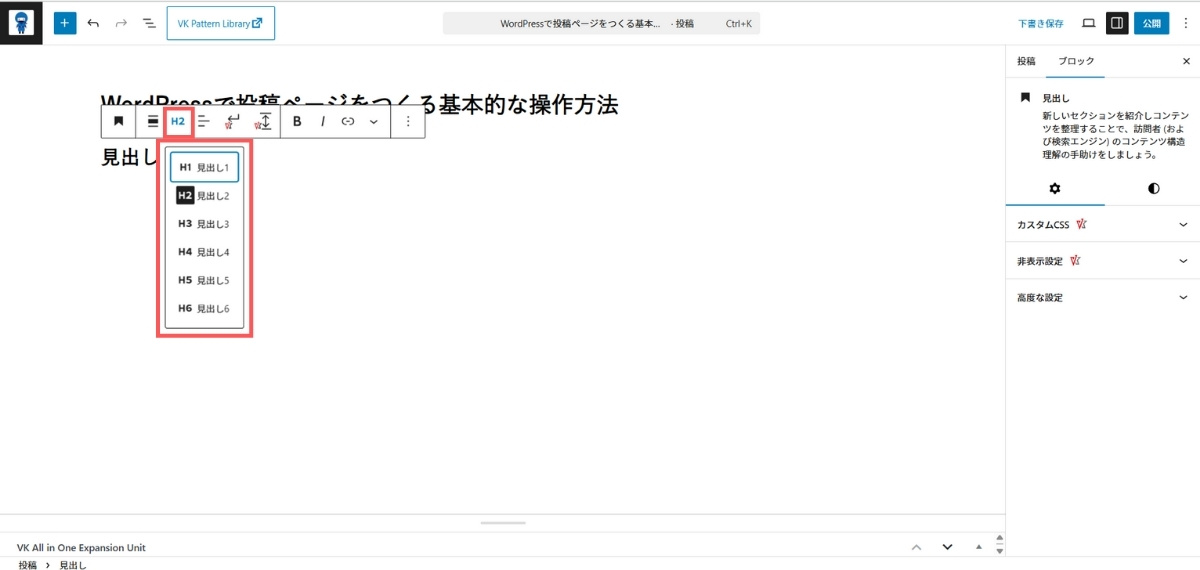Save draft with 下書き保存
Screen dimensions: 1200x570
(1041, 23)
